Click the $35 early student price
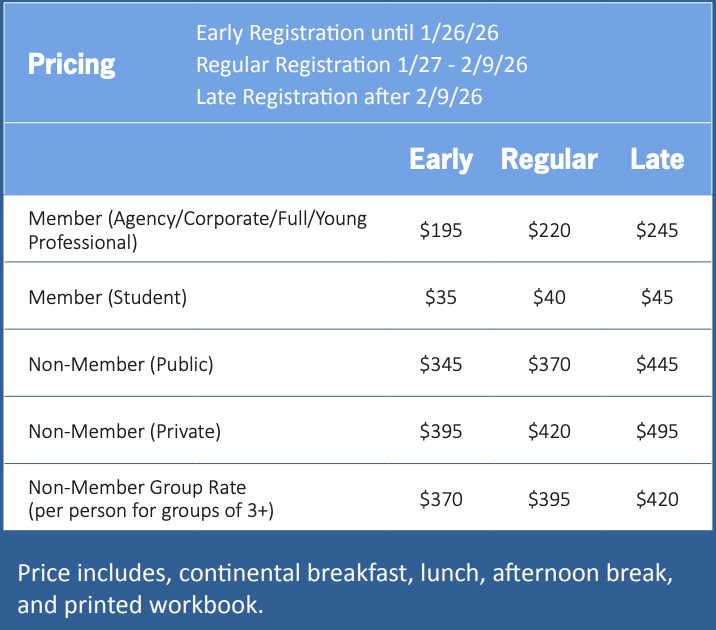This screenshot has width=716, height=630. point(441,297)
